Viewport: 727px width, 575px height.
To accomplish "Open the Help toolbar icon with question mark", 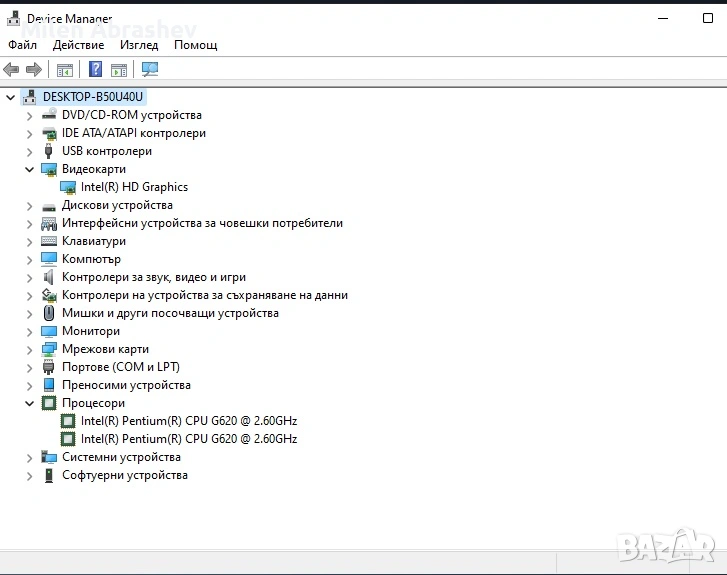I will 95,69.
